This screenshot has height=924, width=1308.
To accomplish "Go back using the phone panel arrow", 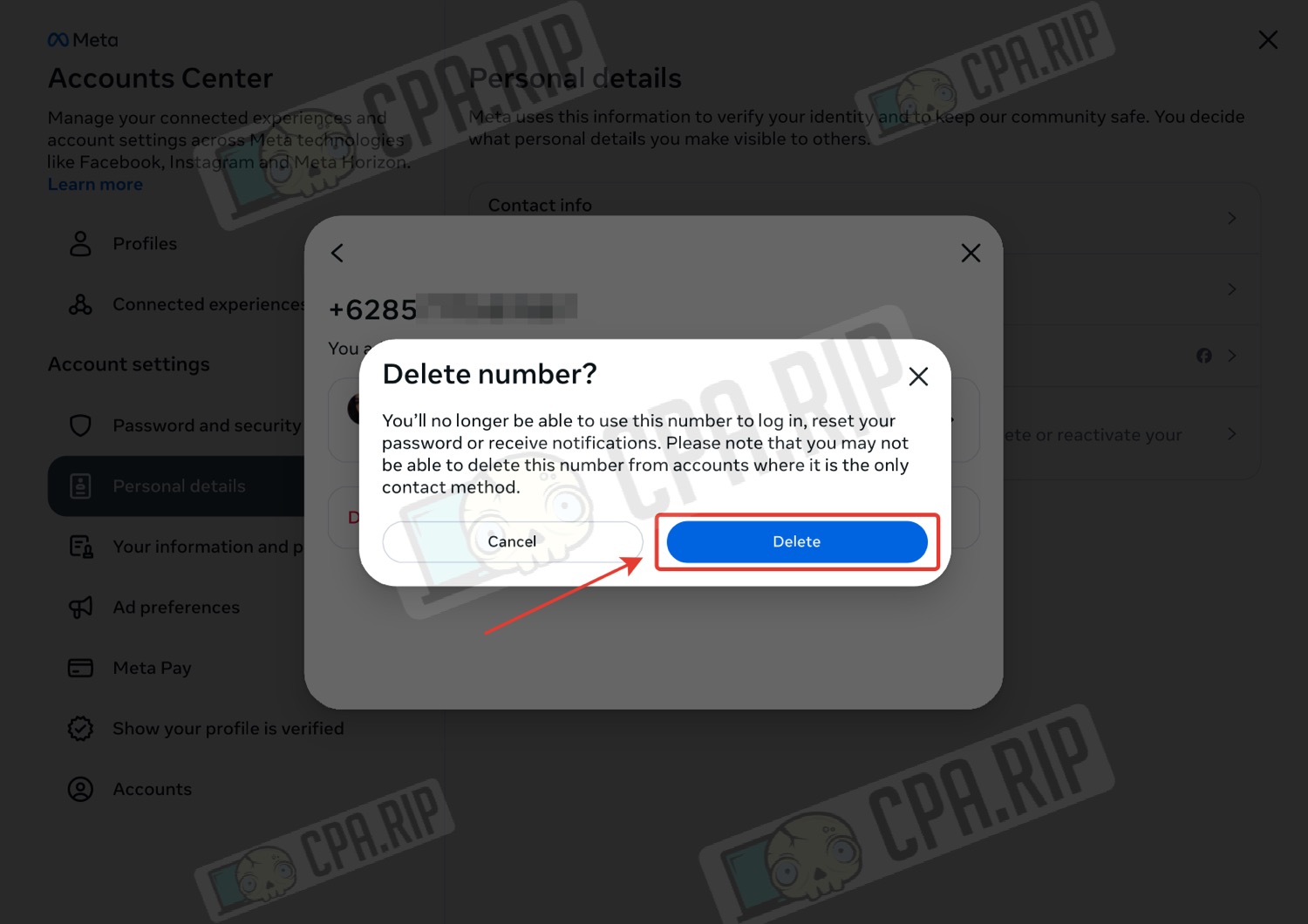I will pyautogui.click(x=337, y=254).
